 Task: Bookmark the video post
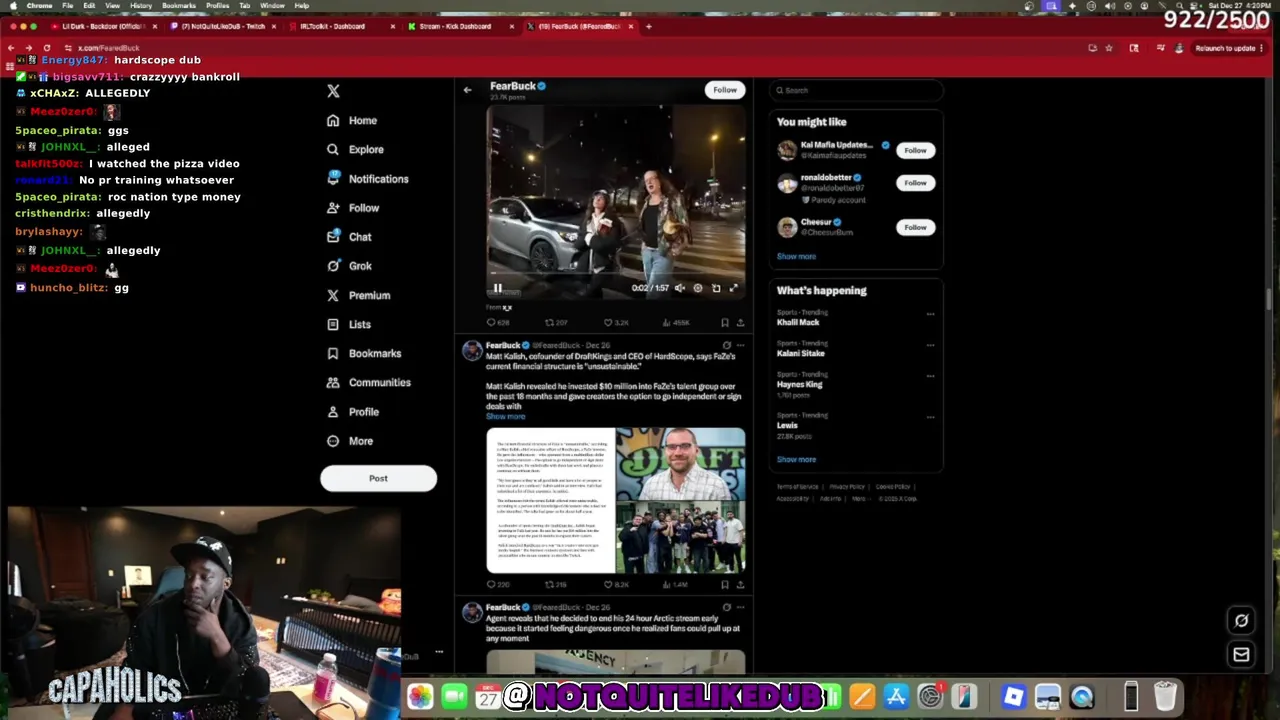(x=725, y=323)
